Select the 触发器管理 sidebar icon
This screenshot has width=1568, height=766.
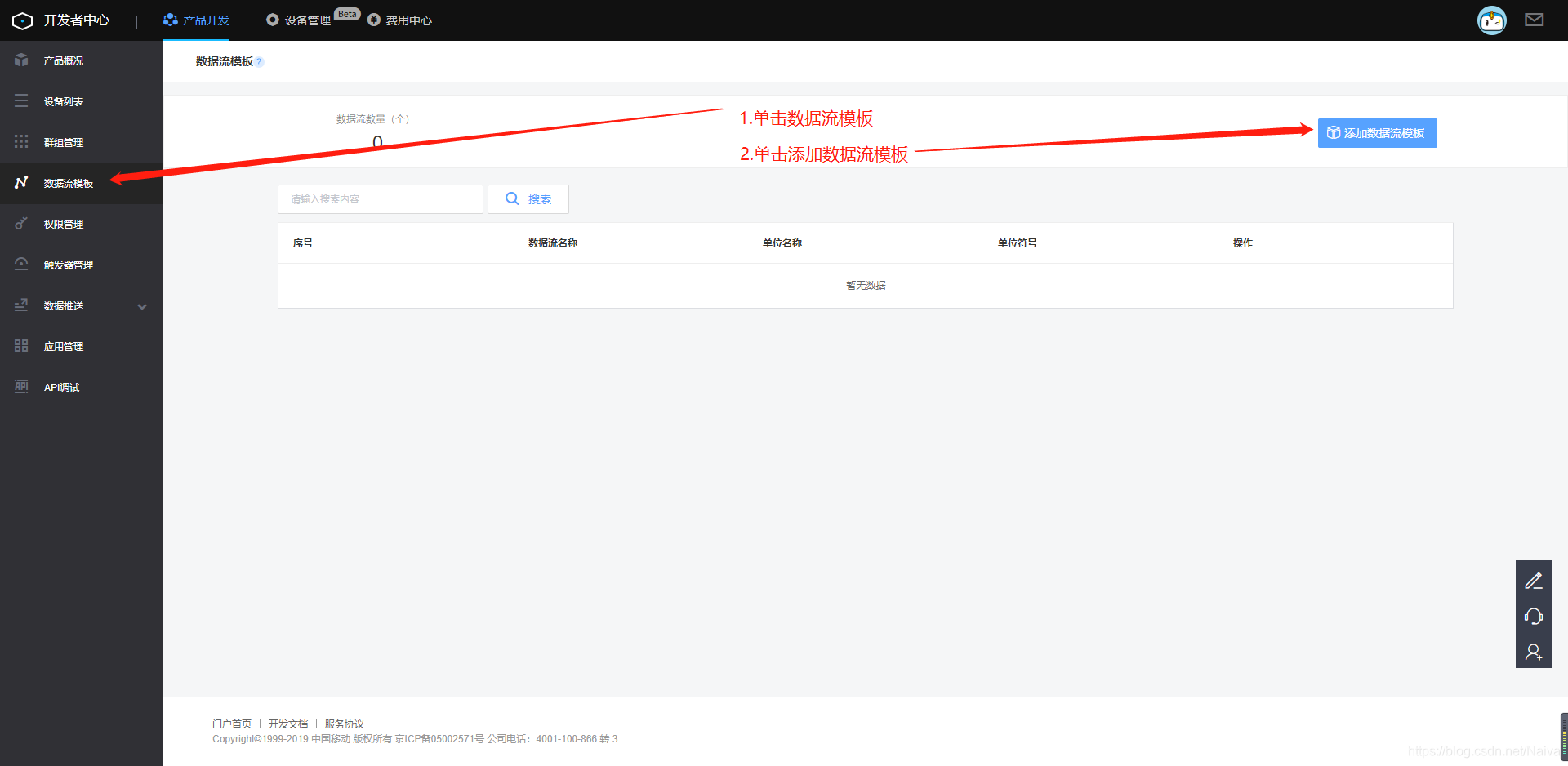pyautogui.click(x=21, y=264)
